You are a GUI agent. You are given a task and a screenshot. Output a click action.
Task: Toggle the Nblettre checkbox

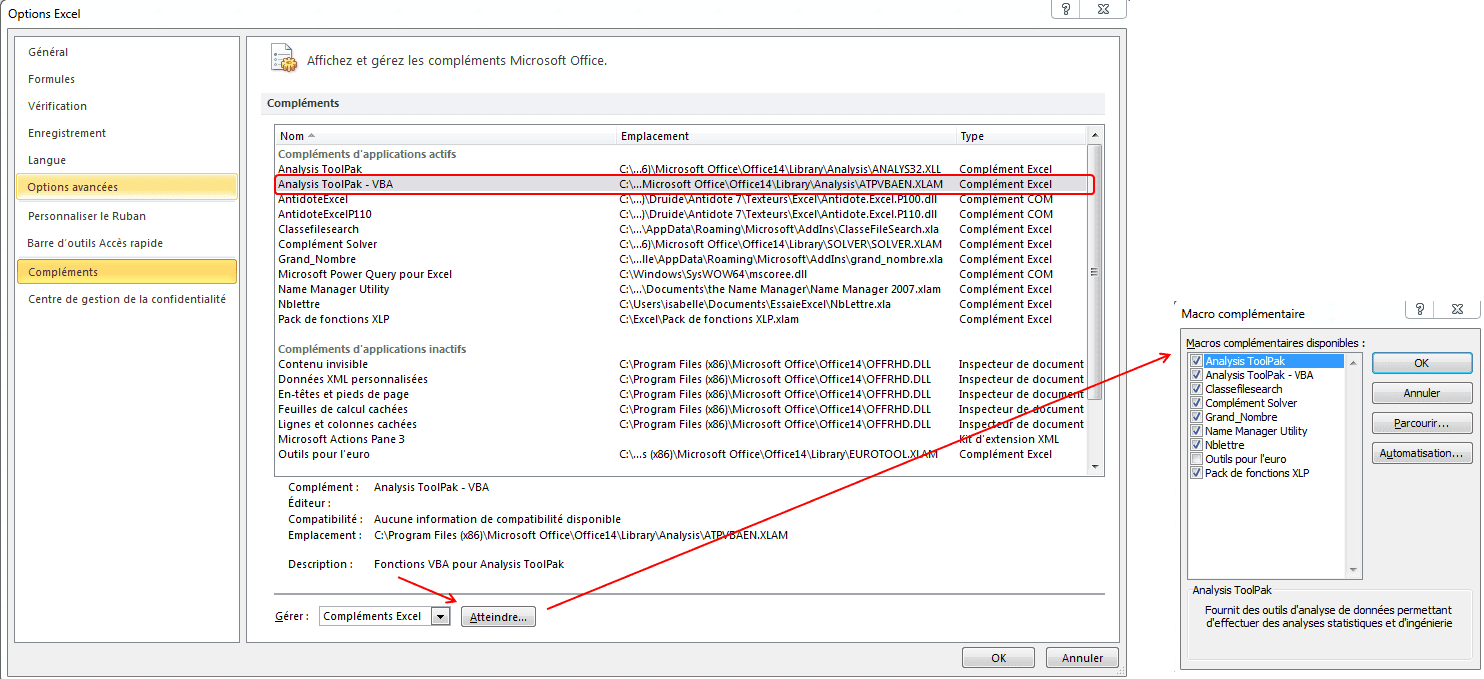[1196, 445]
